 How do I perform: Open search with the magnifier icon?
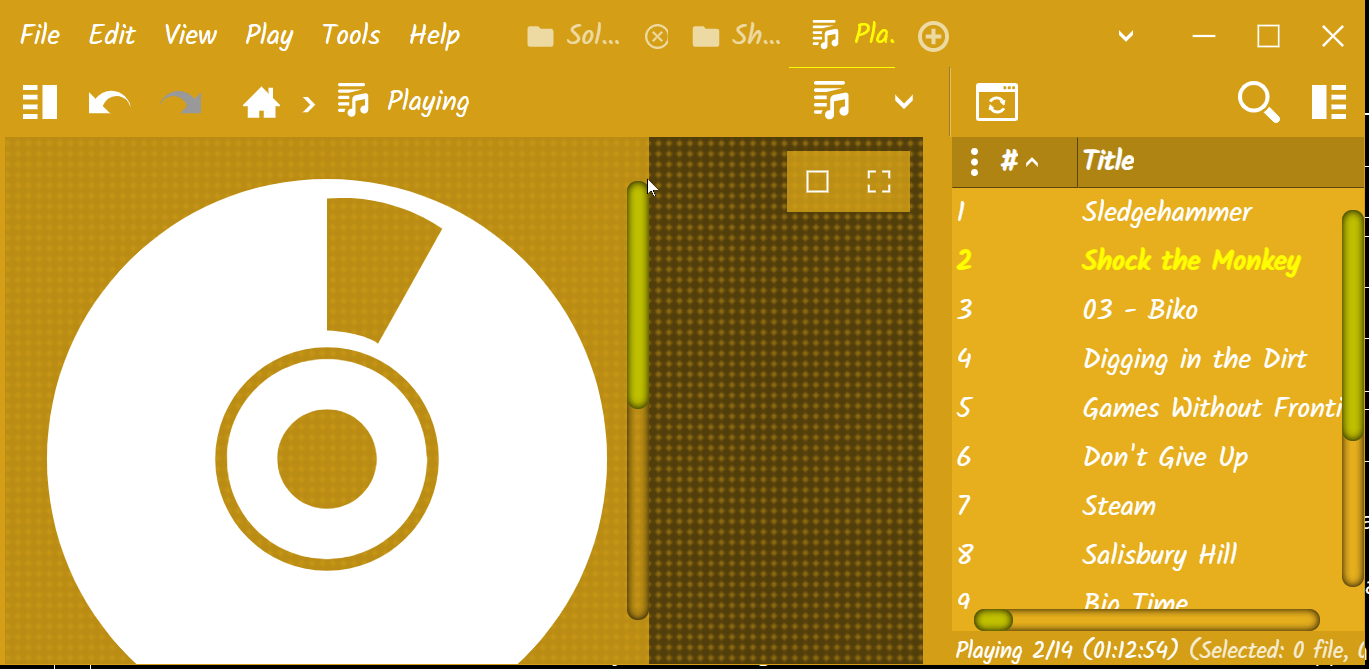pos(1259,102)
